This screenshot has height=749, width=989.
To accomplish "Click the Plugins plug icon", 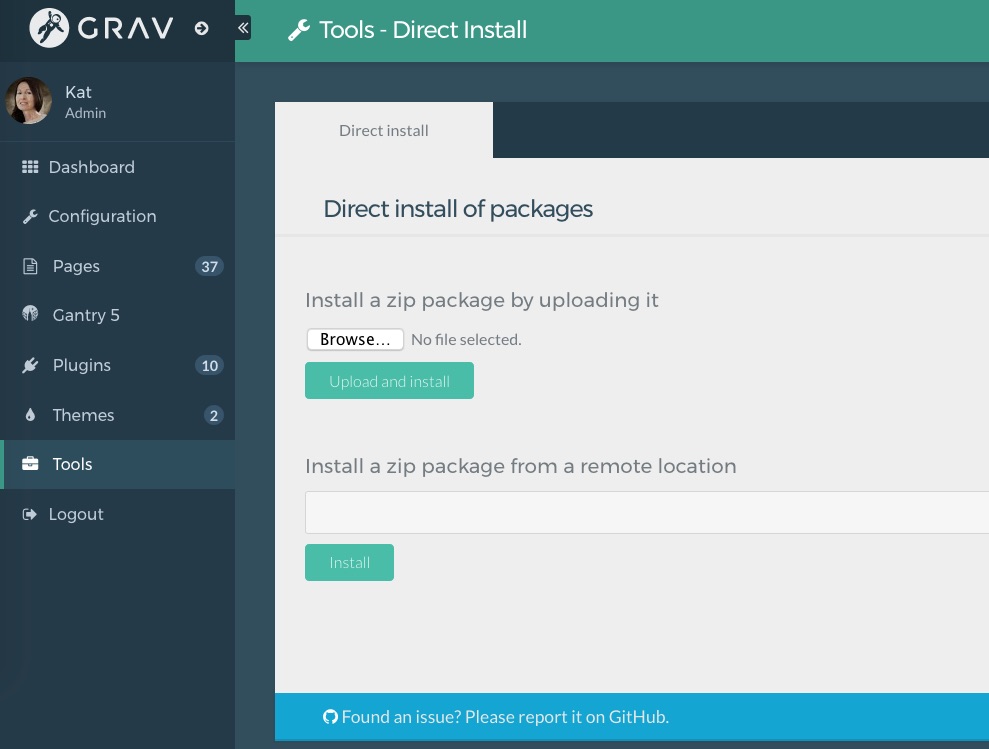I will click(30, 365).
